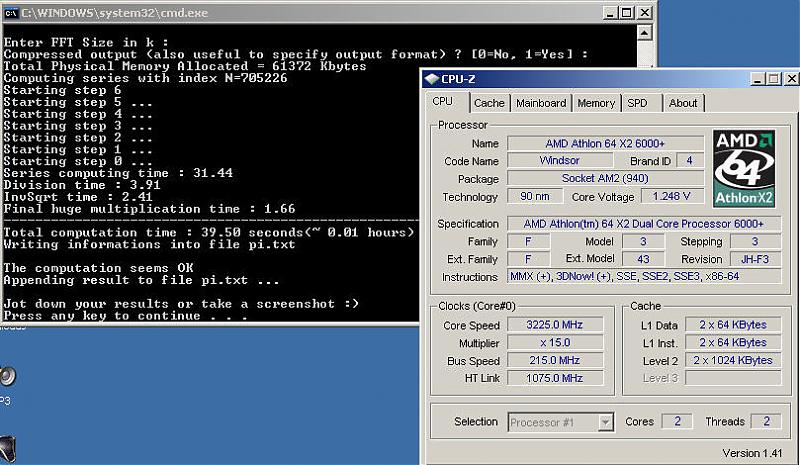
Task: Click the Code Name value Windsor
Action: tap(560, 161)
